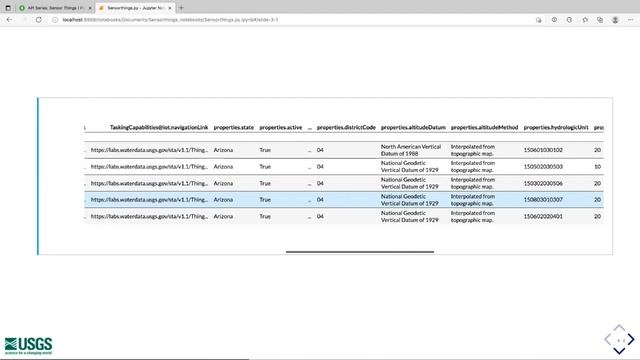Open a new browser tab with plus
The image size is (640, 360).
181,8
